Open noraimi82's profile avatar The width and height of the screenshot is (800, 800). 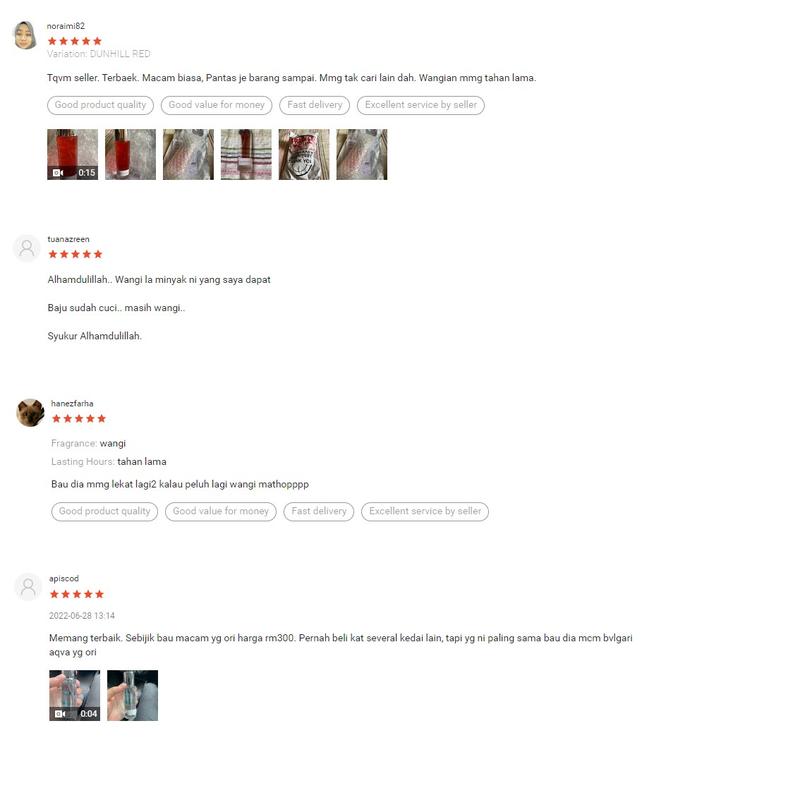pyautogui.click(x=24, y=35)
